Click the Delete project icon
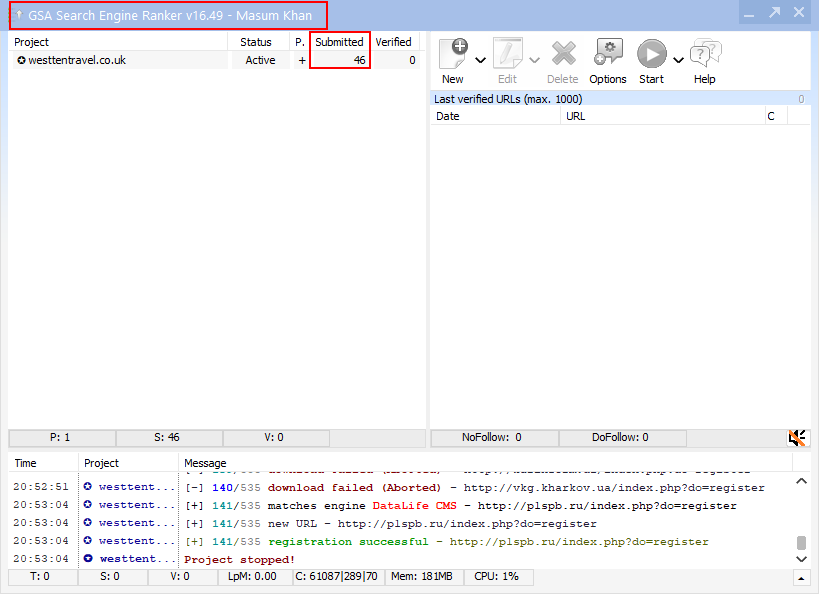Screen dimensions: 819x594 563,53
